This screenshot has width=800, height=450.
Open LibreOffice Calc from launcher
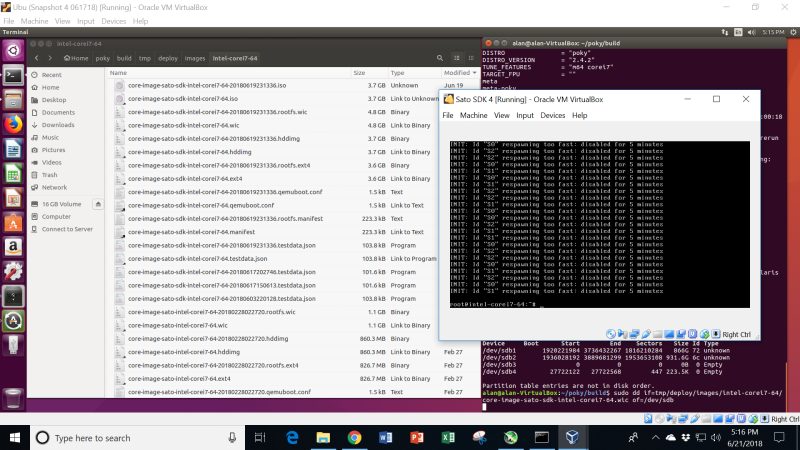[13, 174]
